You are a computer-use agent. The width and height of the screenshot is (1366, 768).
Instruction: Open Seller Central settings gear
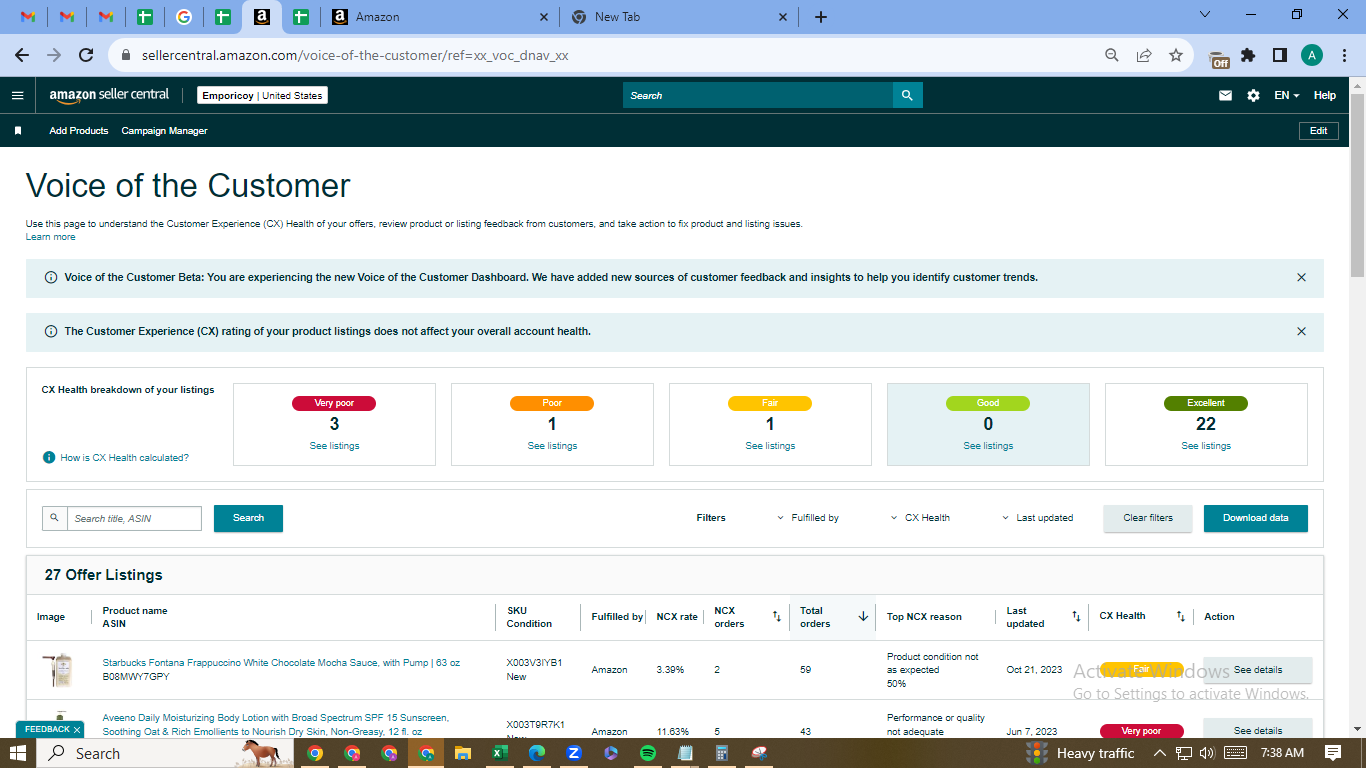tap(1254, 96)
